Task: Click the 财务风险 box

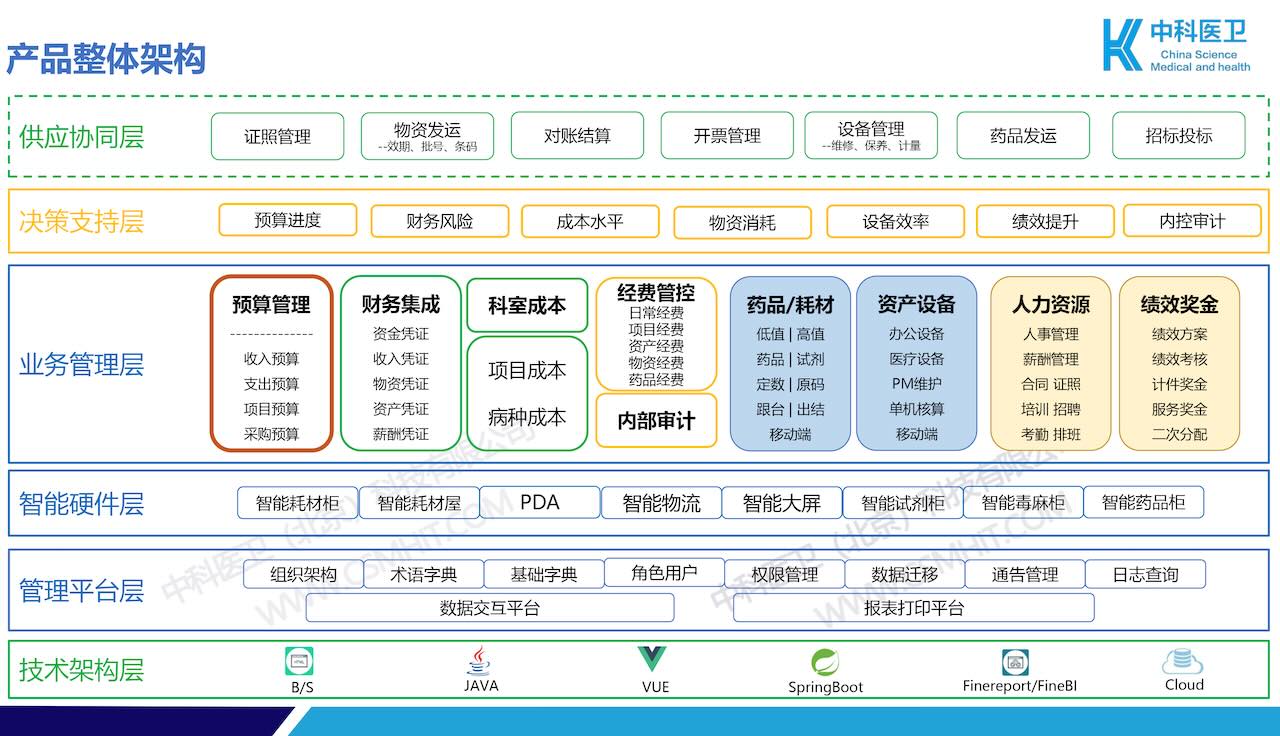Action: pyautogui.click(x=440, y=221)
